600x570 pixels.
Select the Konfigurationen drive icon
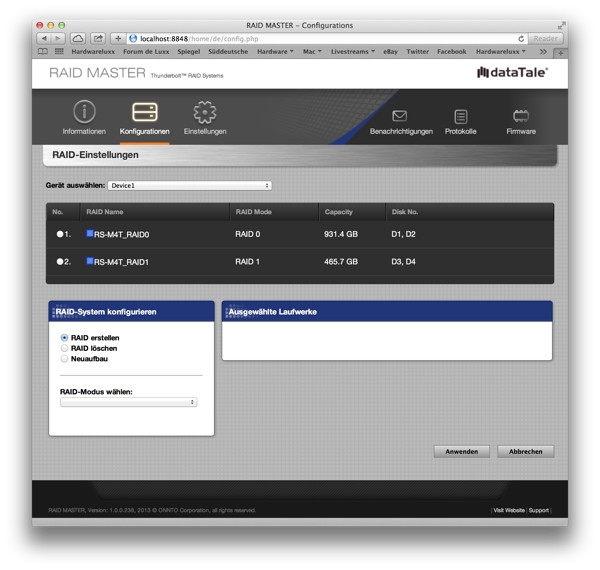pos(145,112)
